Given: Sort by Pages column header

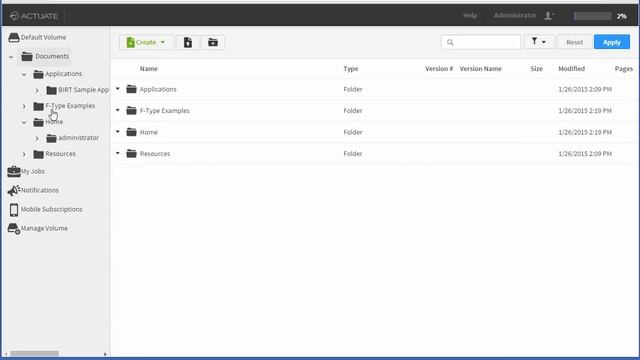Looking at the screenshot, I should (x=624, y=69).
